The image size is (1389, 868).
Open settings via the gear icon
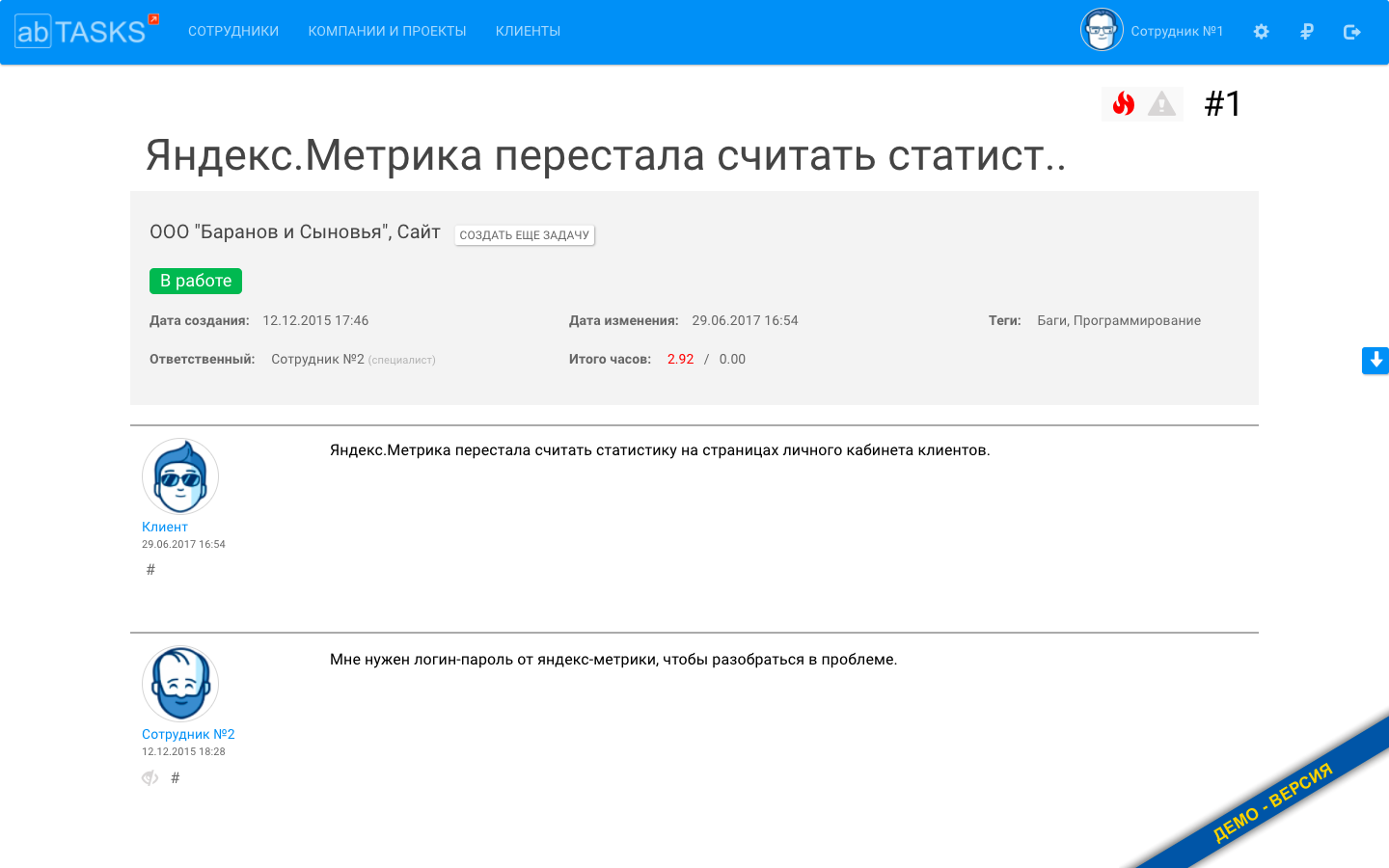1261,31
